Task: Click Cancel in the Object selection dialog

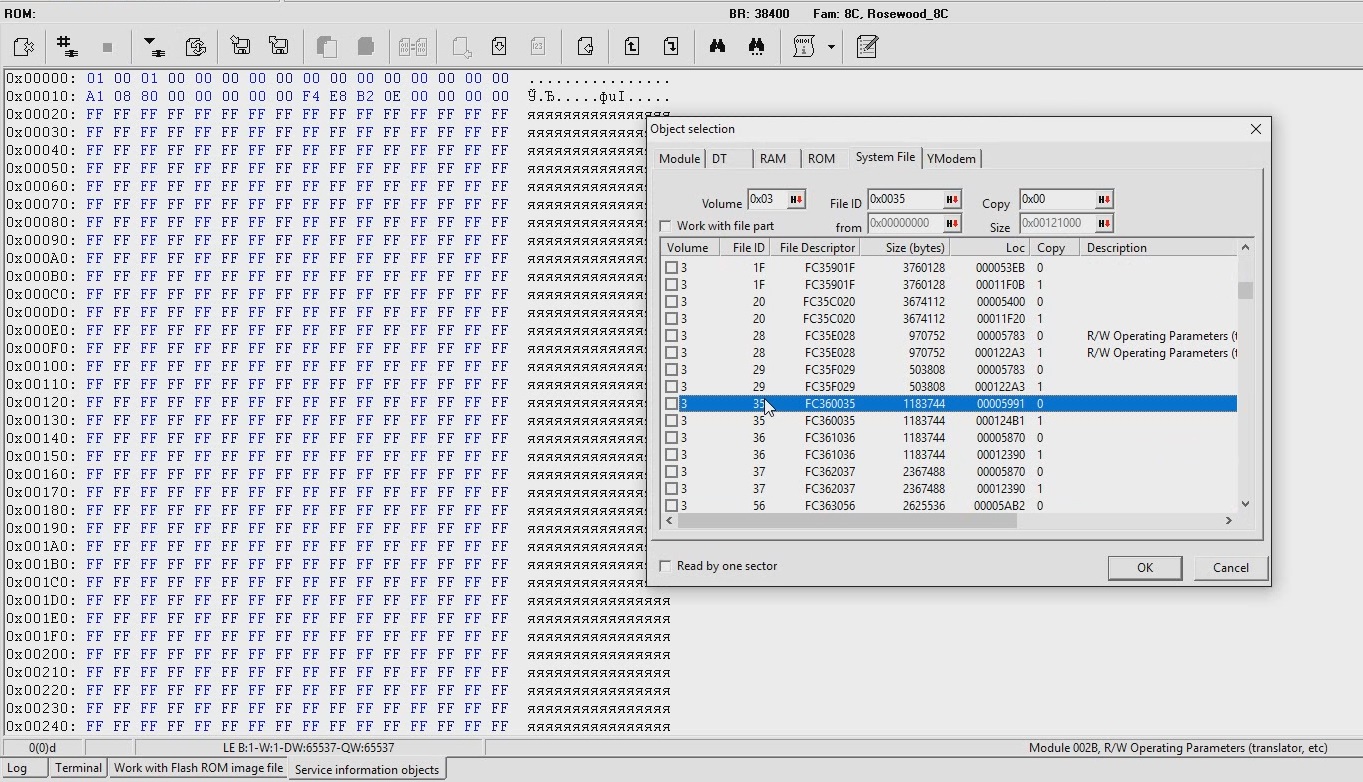Action: point(1230,568)
